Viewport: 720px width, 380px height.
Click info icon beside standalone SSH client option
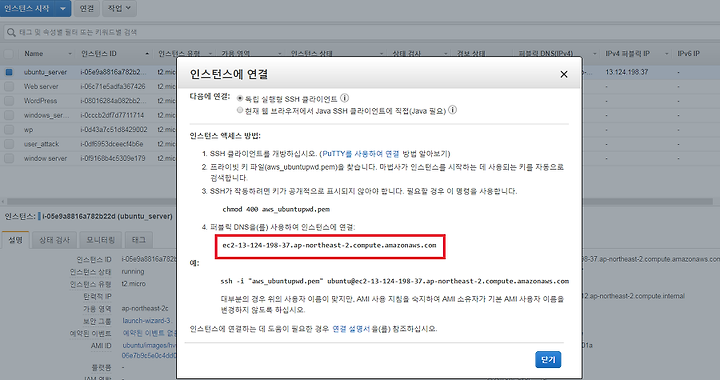point(344,98)
